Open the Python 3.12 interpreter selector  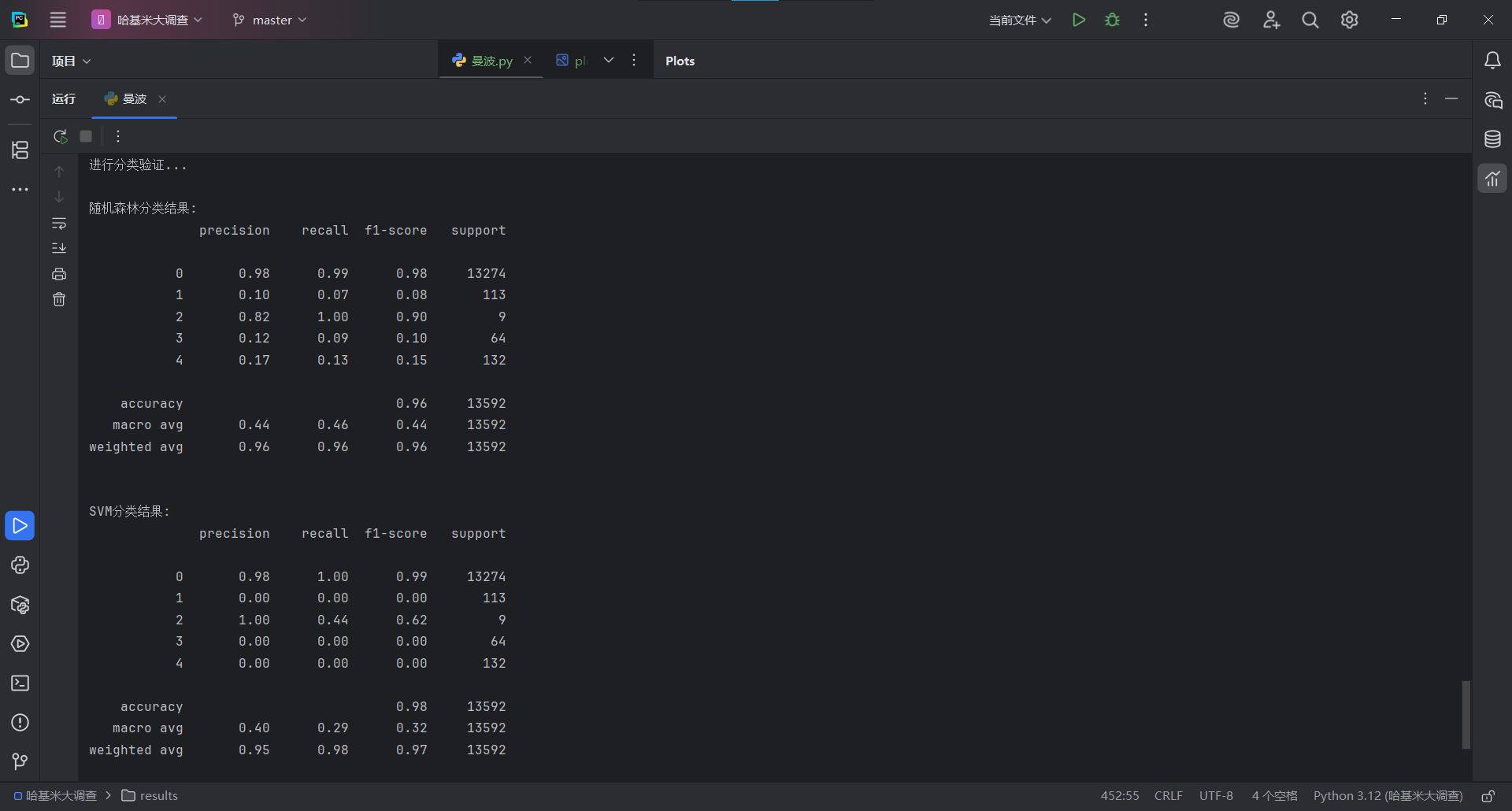[1388, 796]
